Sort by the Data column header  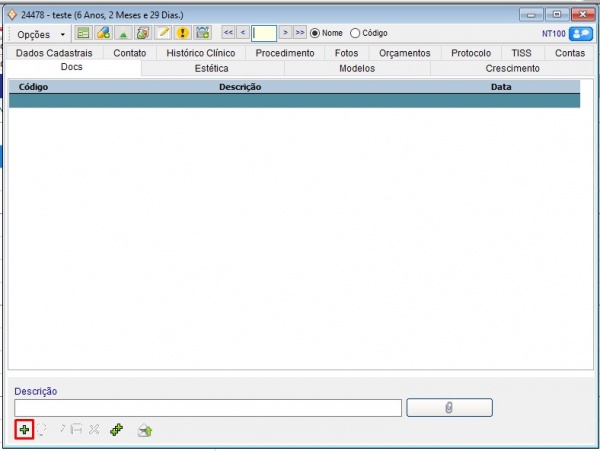(x=501, y=87)
